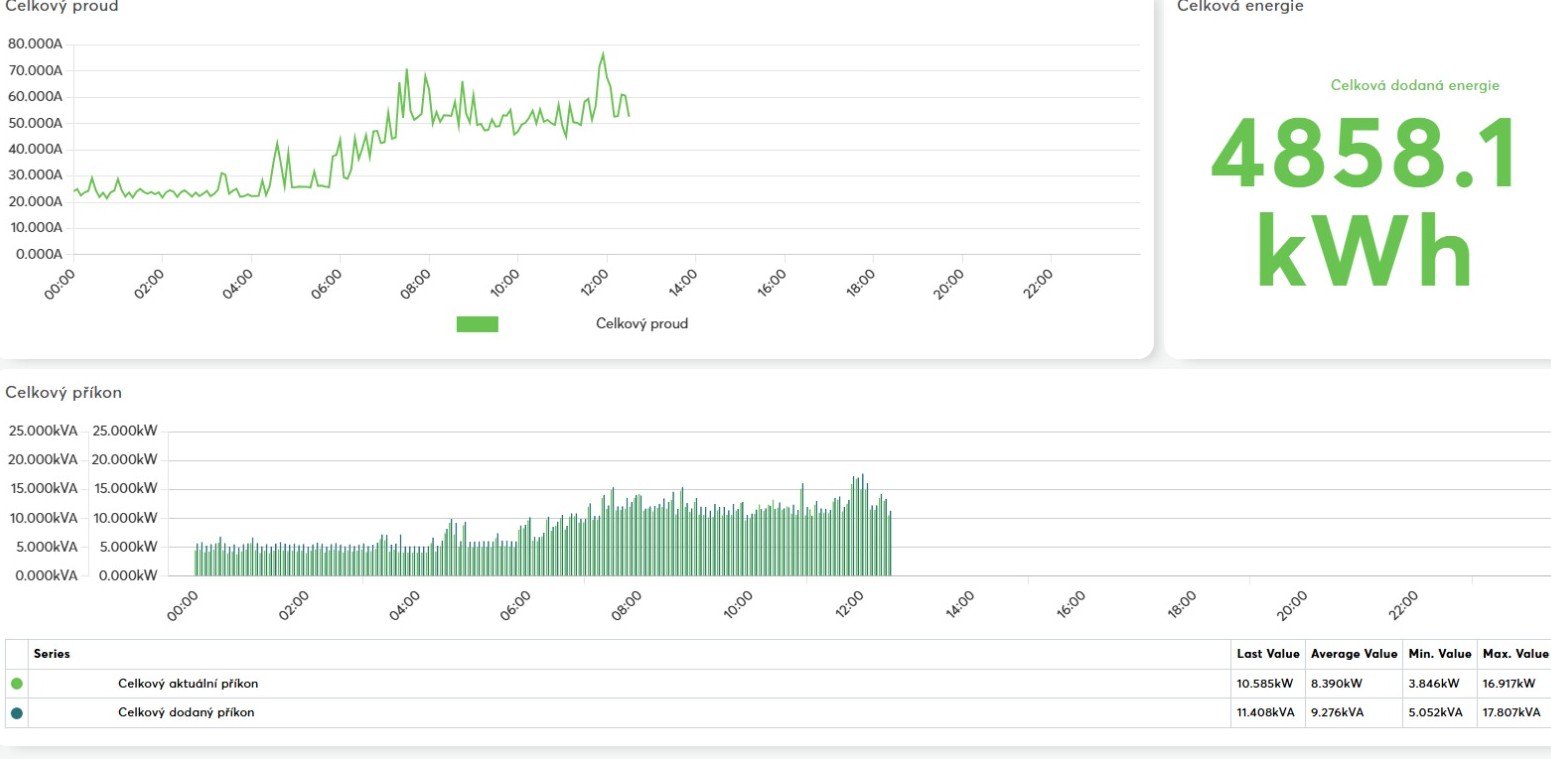Click the tallest power bar near 12:00
Screen dimensions: 1551x759
862,525
